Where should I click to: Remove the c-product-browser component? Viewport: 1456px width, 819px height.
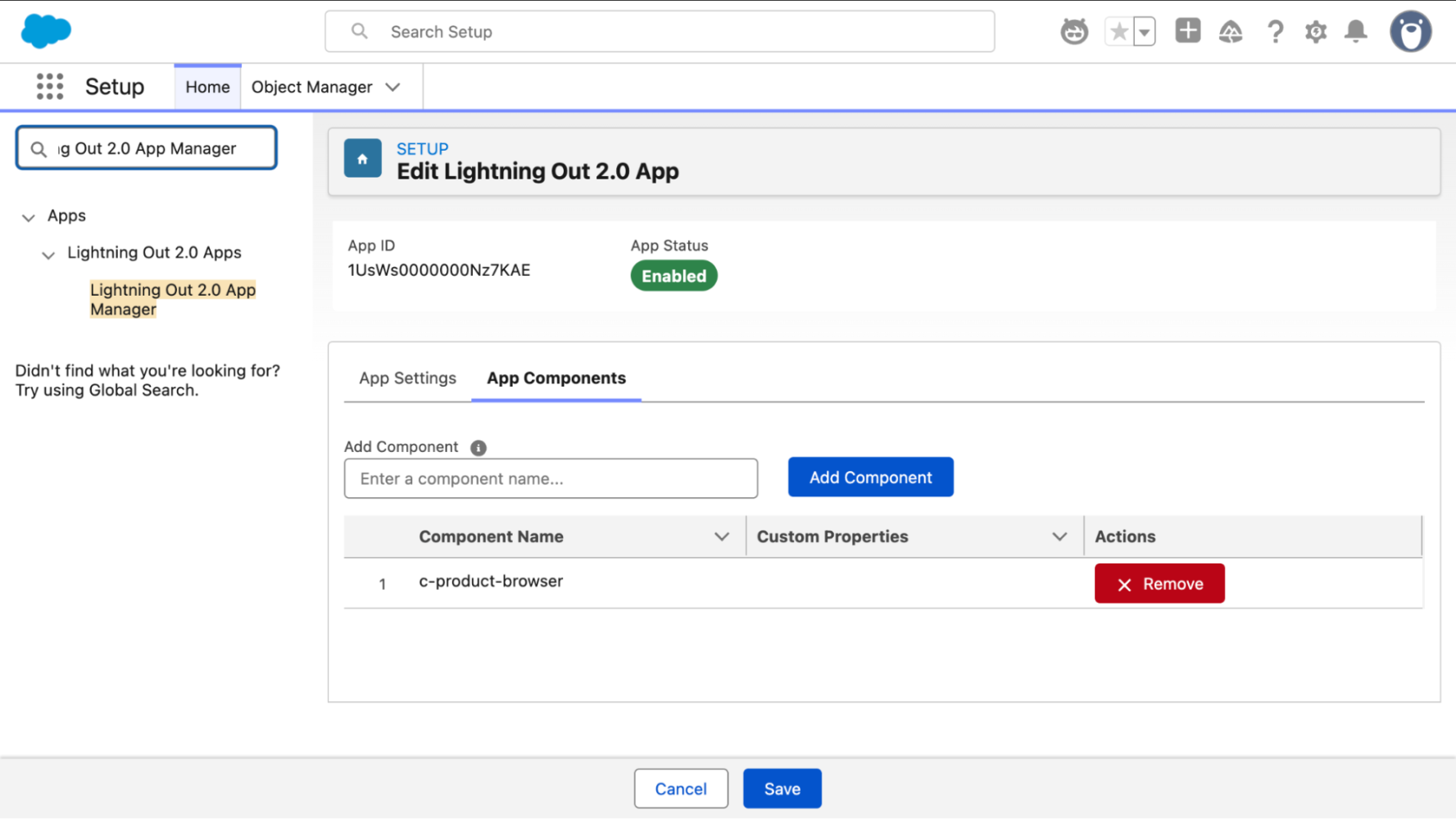pos(1159,584)
